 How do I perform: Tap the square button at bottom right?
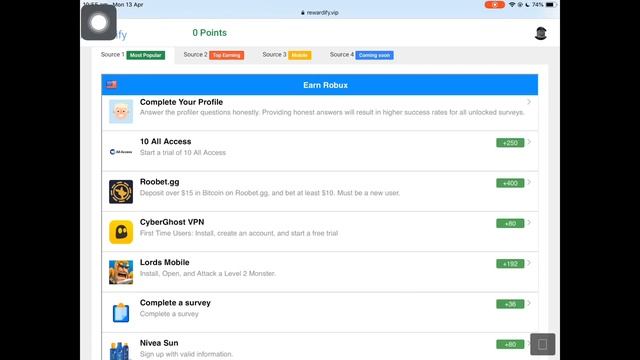click(542, 344)
